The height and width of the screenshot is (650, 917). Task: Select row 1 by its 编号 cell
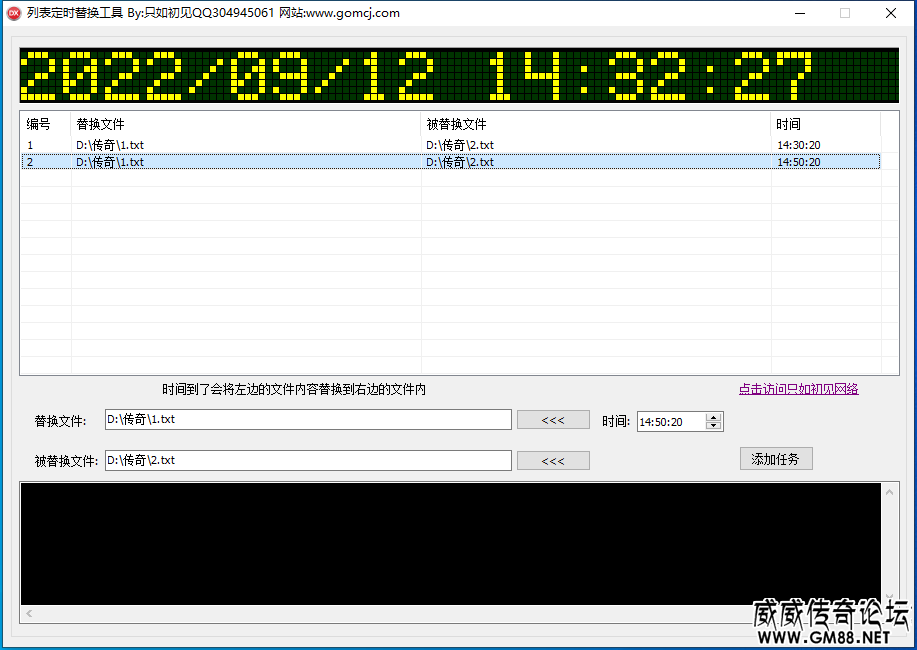click(30, 145)
